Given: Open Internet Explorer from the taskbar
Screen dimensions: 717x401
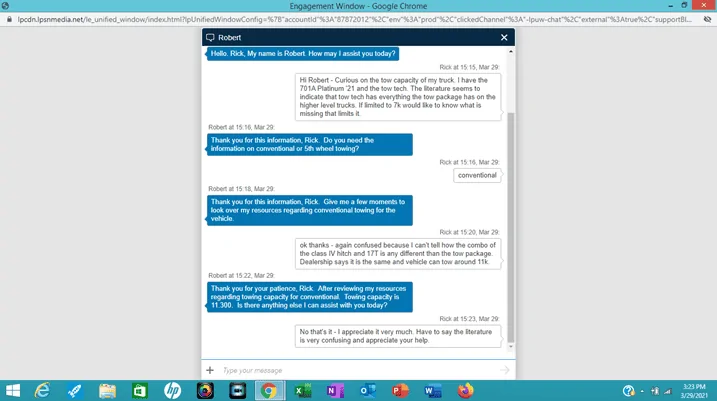Looking at the screenshot, I should [43, 390].
